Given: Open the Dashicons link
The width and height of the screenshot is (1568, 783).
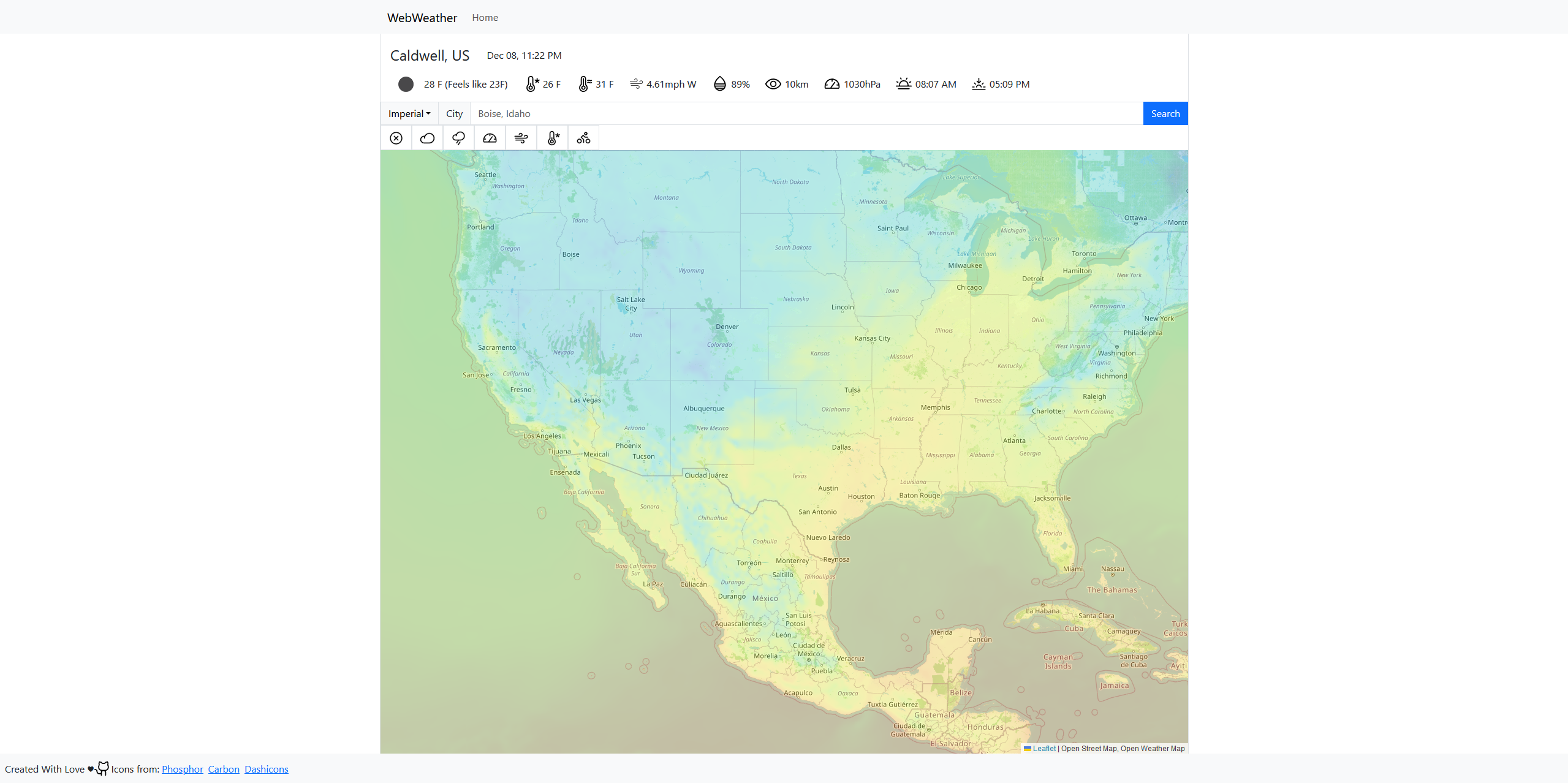Looking at the screenshot, I should [266, 769].
